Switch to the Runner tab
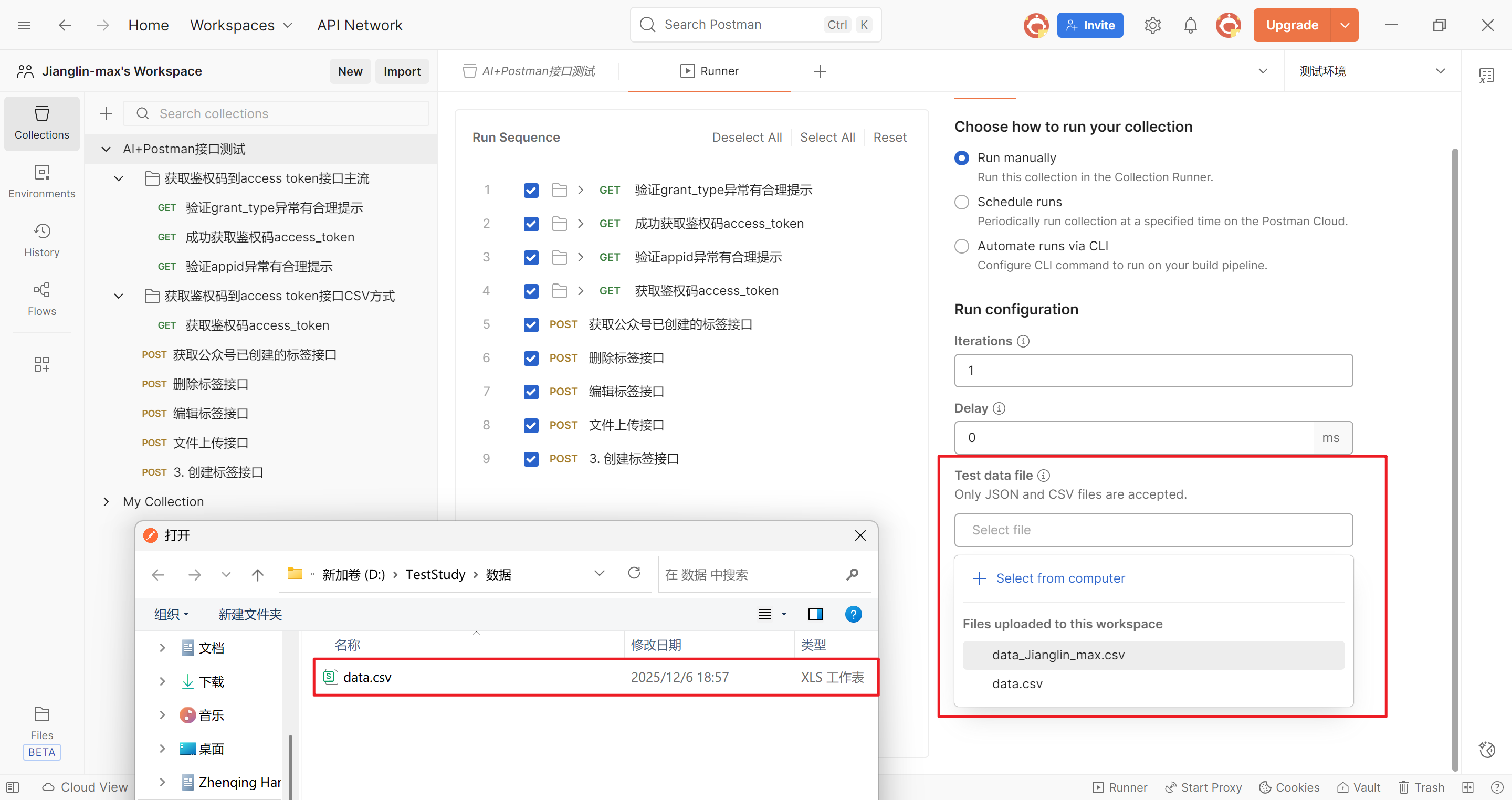The width and height of the screenshot is (1512, 800). click(709, 71)
